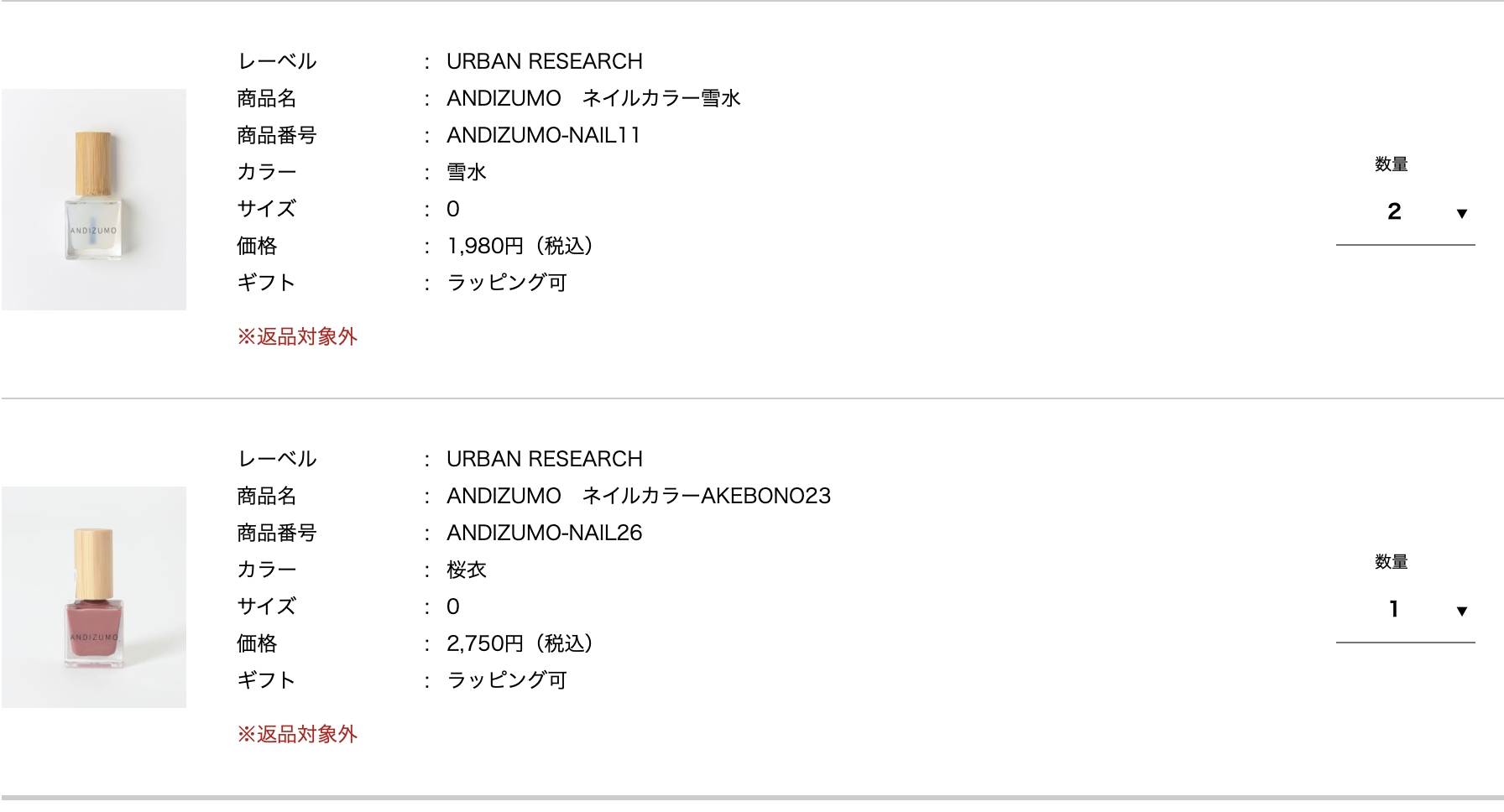Screen dimensions: 1504x812
Task: Click the first URBAN RESEARCH label text
Action: 545,61
